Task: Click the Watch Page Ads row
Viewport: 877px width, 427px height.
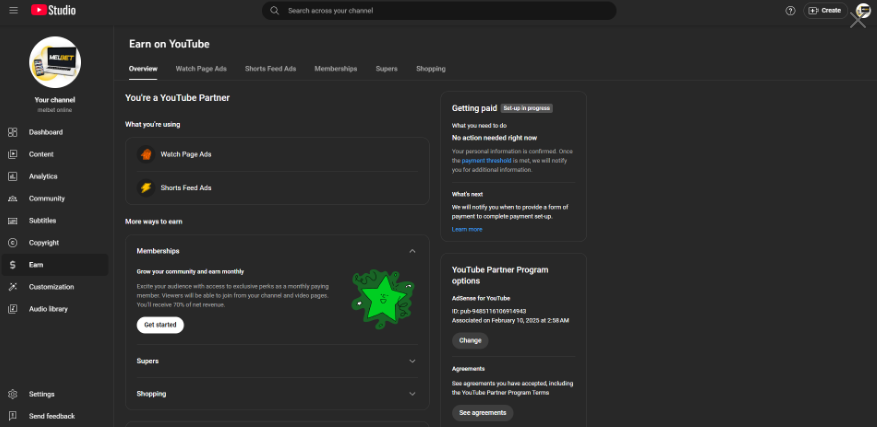Action: click(x=277, y=154)
